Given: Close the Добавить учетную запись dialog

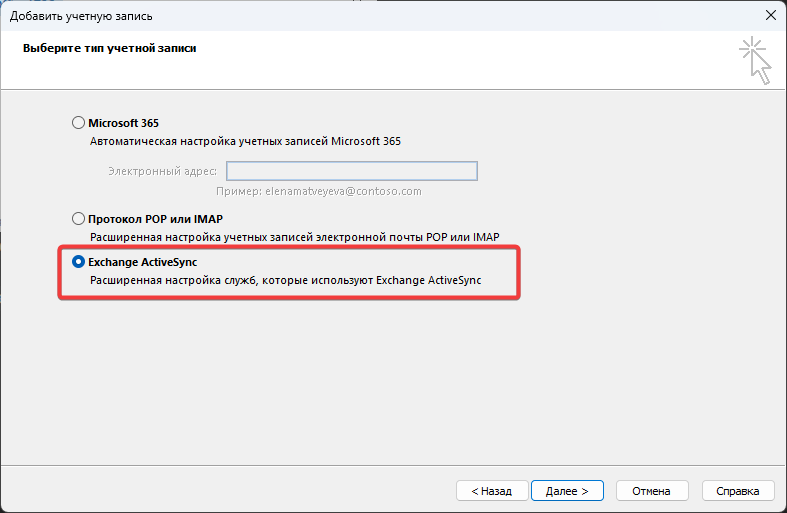Looking at the screenshot, I should (770, 16).
